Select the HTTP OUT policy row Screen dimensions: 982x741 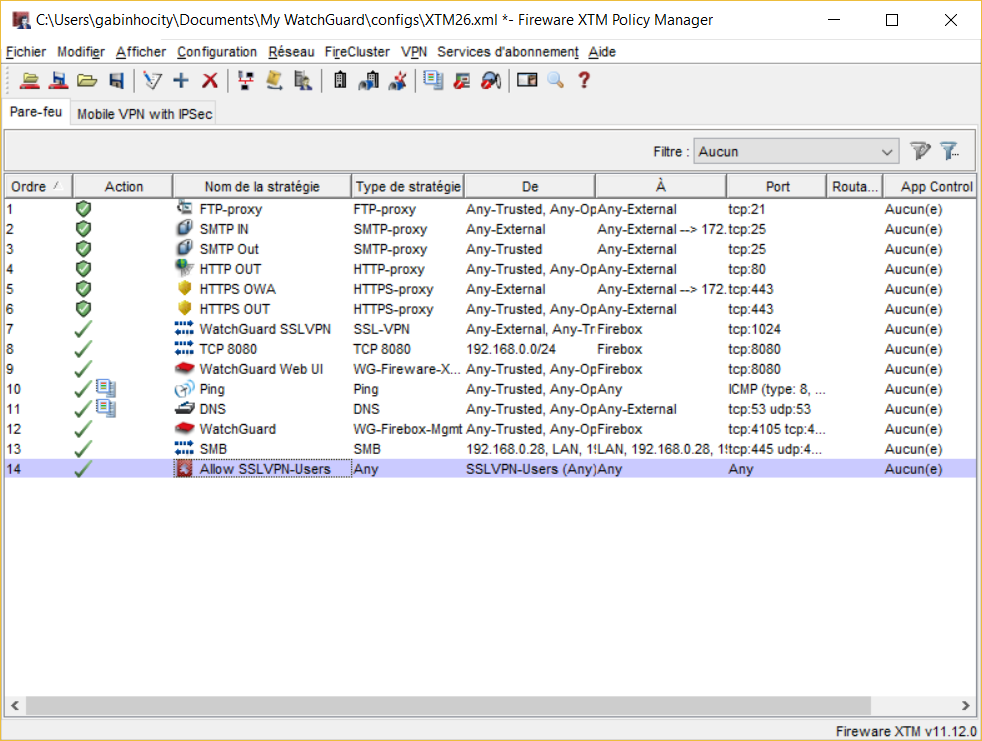[x=490, y=269]
